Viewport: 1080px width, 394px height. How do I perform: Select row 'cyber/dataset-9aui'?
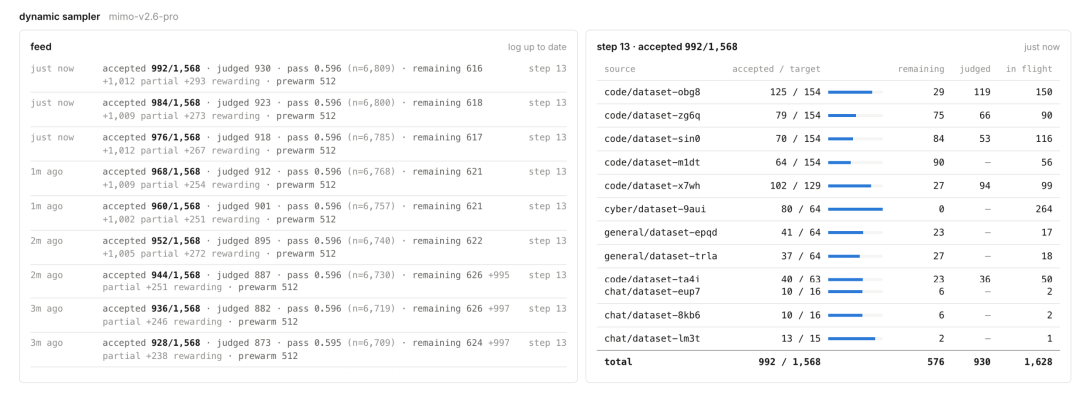click(829, 209)
